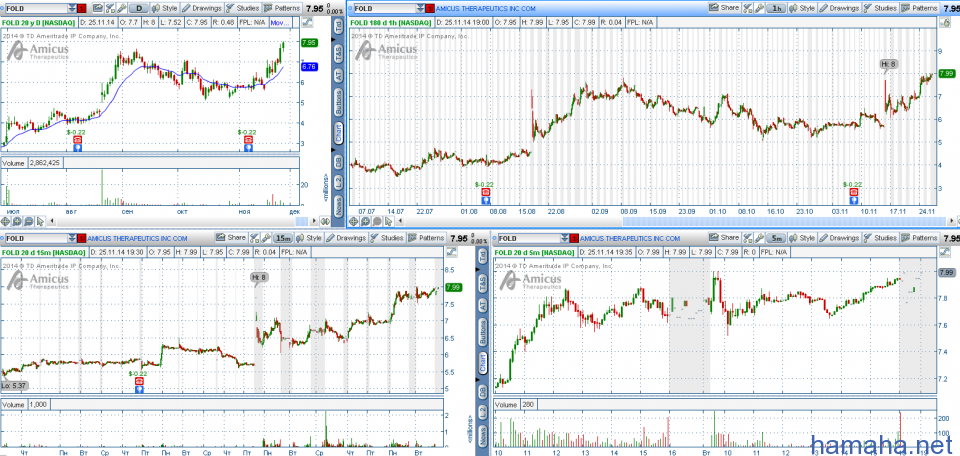
Task: Open Buttons tab on upper side panel
Action: pos(338,103)
